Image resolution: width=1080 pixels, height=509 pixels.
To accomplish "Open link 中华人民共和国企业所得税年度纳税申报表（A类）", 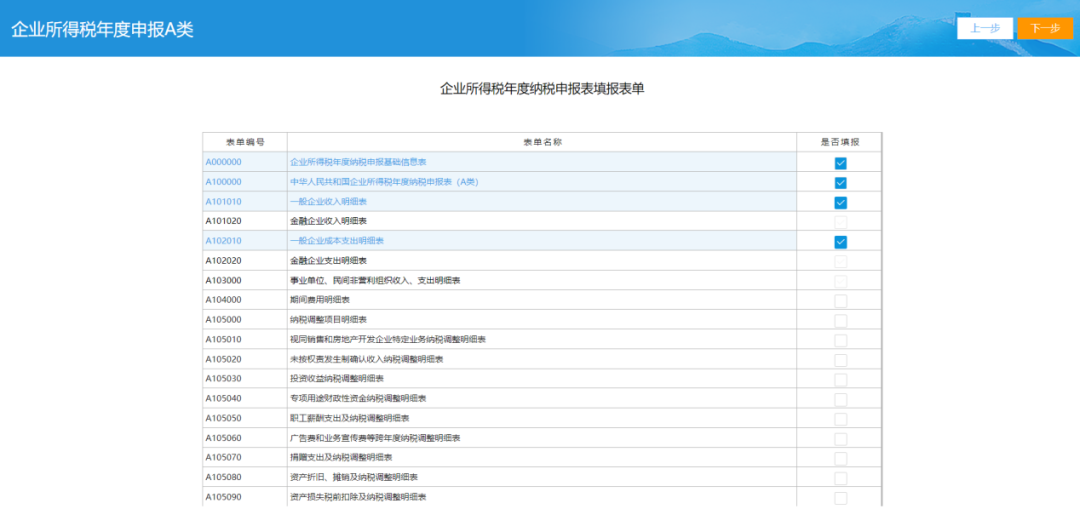I will pos(384,182).
